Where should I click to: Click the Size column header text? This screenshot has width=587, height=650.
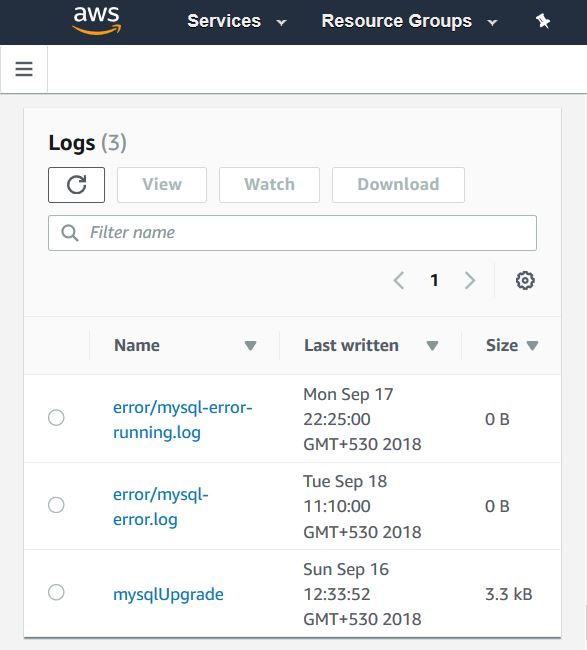coord(502,345)
